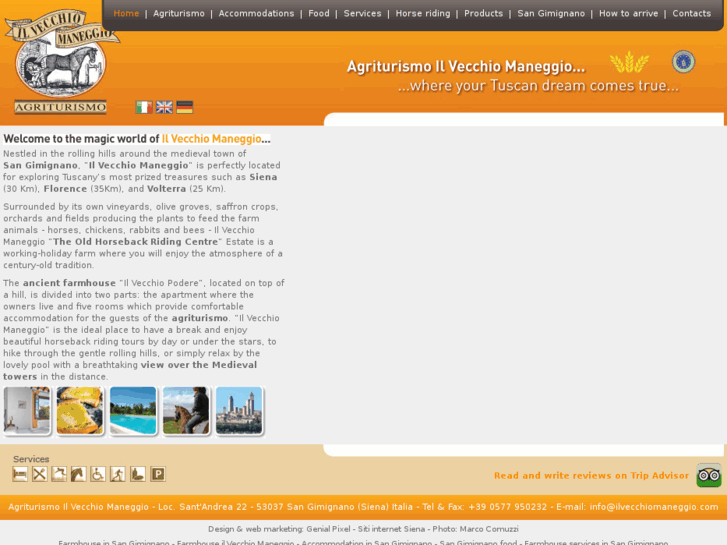Screen dimensions: 727x545
Task: Open the horse rider thumbnail
Action: 185,411
